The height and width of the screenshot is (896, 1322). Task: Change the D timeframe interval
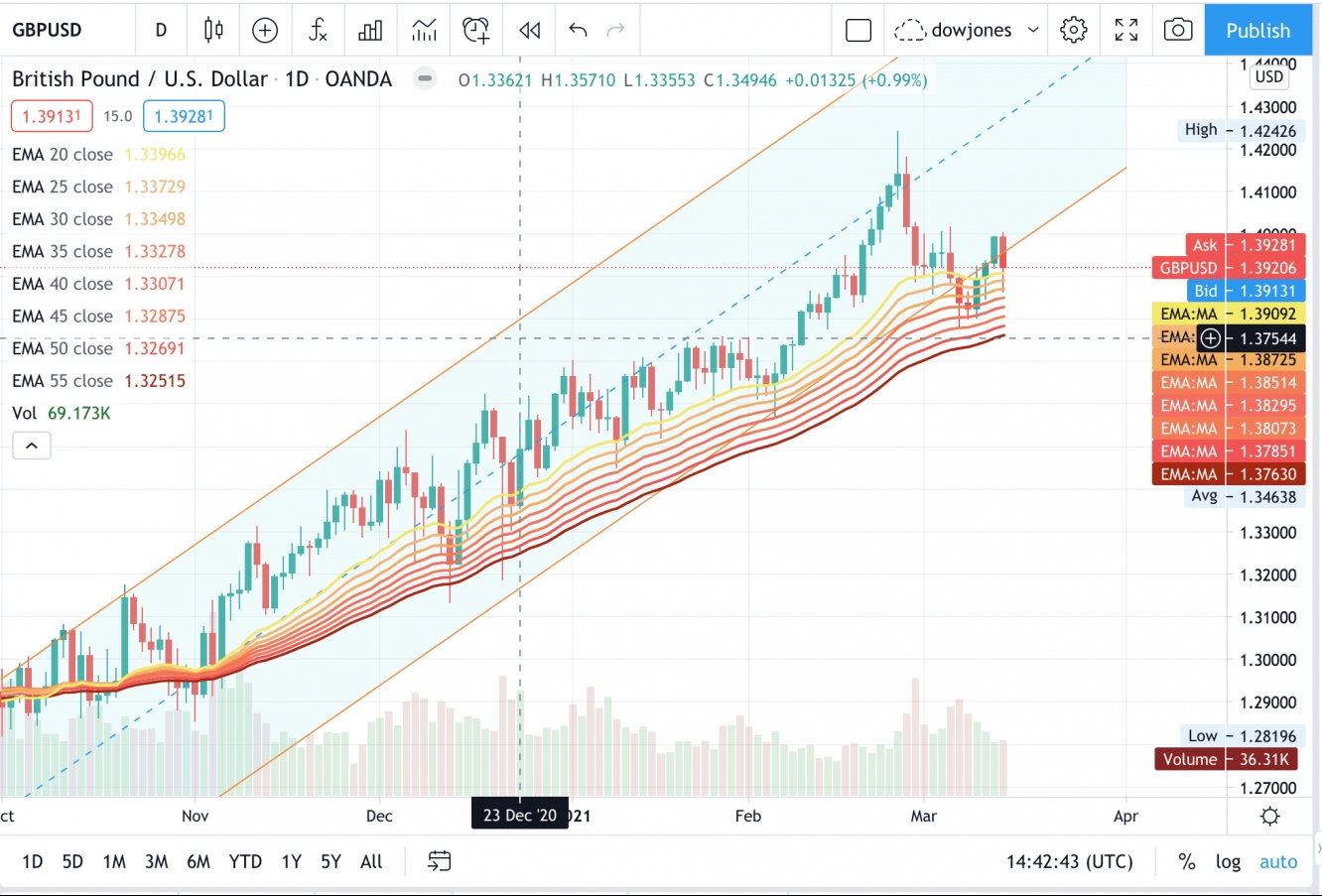click(161, 30)
